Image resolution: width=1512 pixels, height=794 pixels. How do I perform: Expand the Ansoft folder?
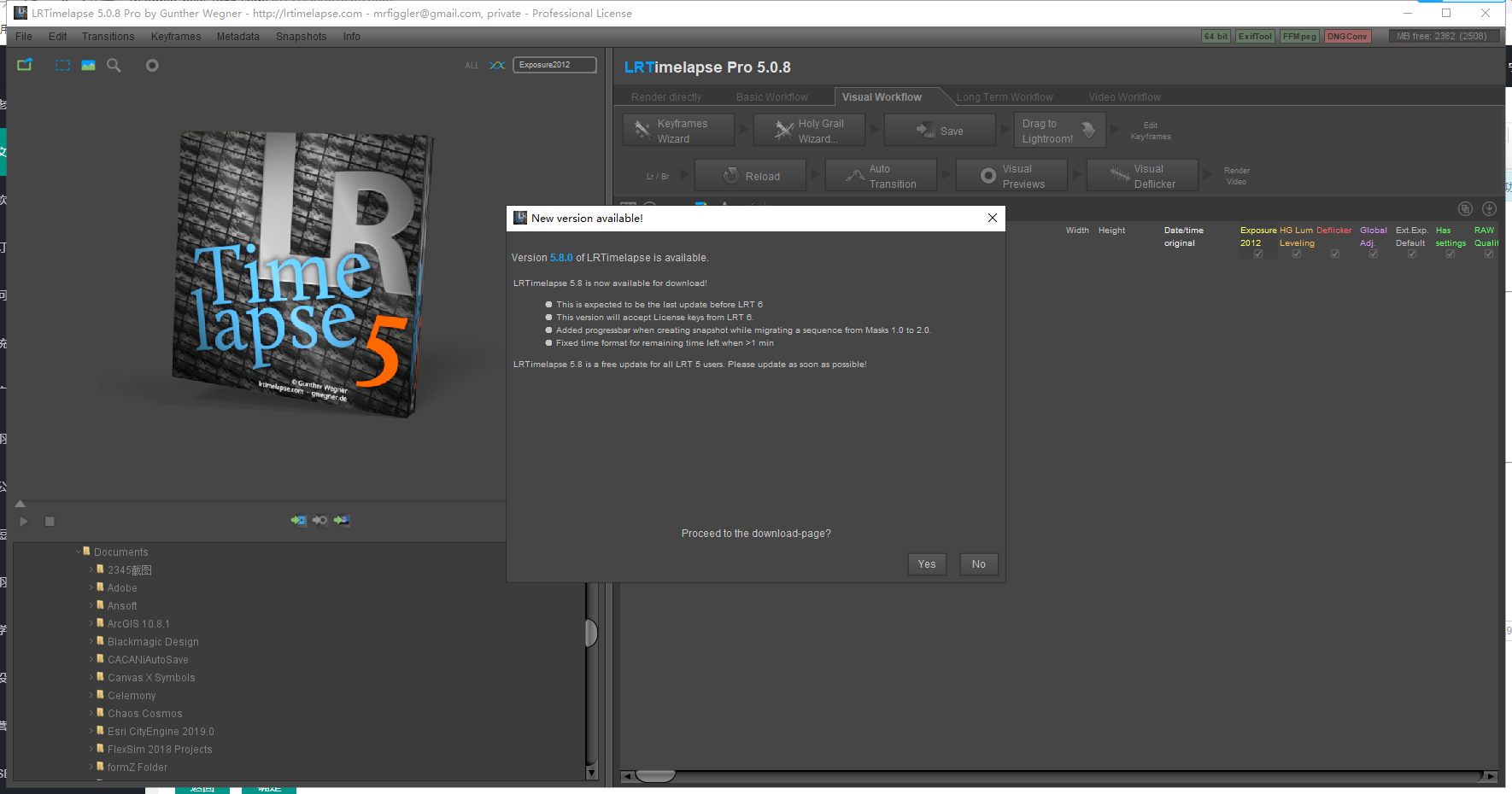91,605
